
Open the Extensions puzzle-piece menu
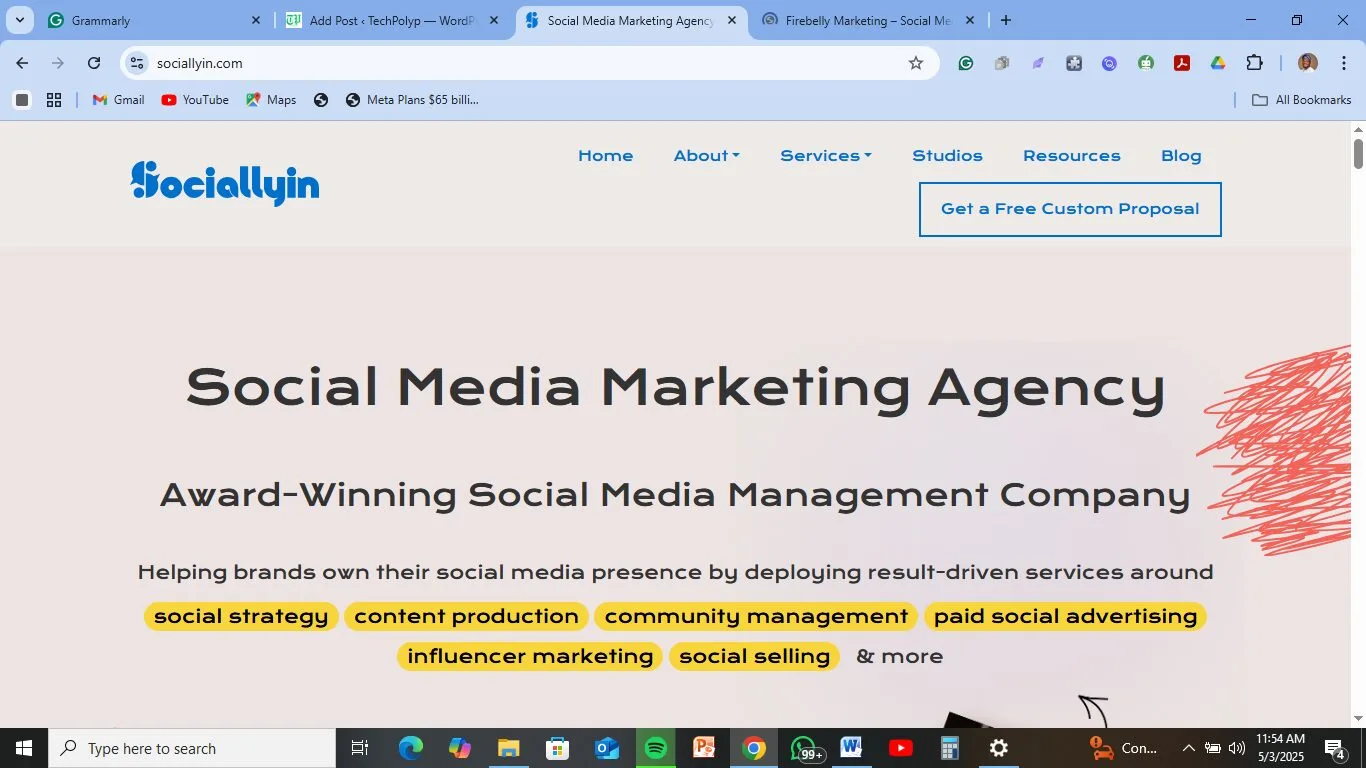1254,63
